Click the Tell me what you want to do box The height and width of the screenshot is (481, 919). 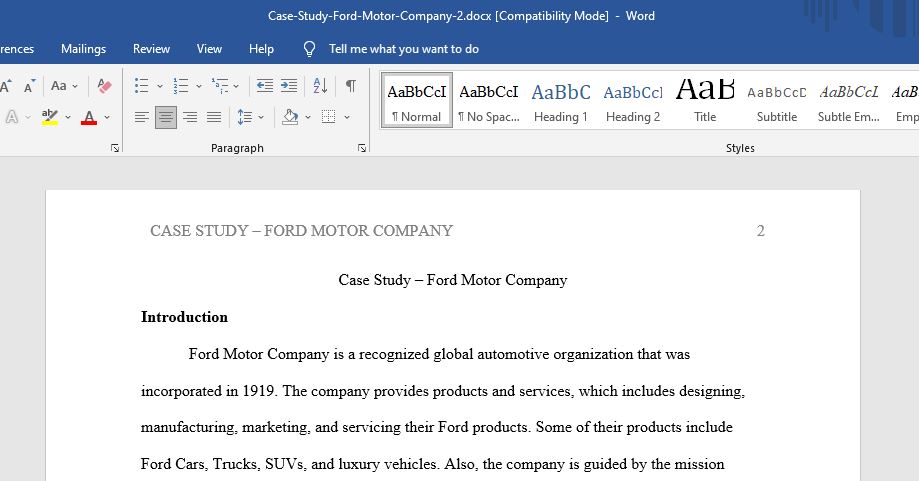(404, 49)
